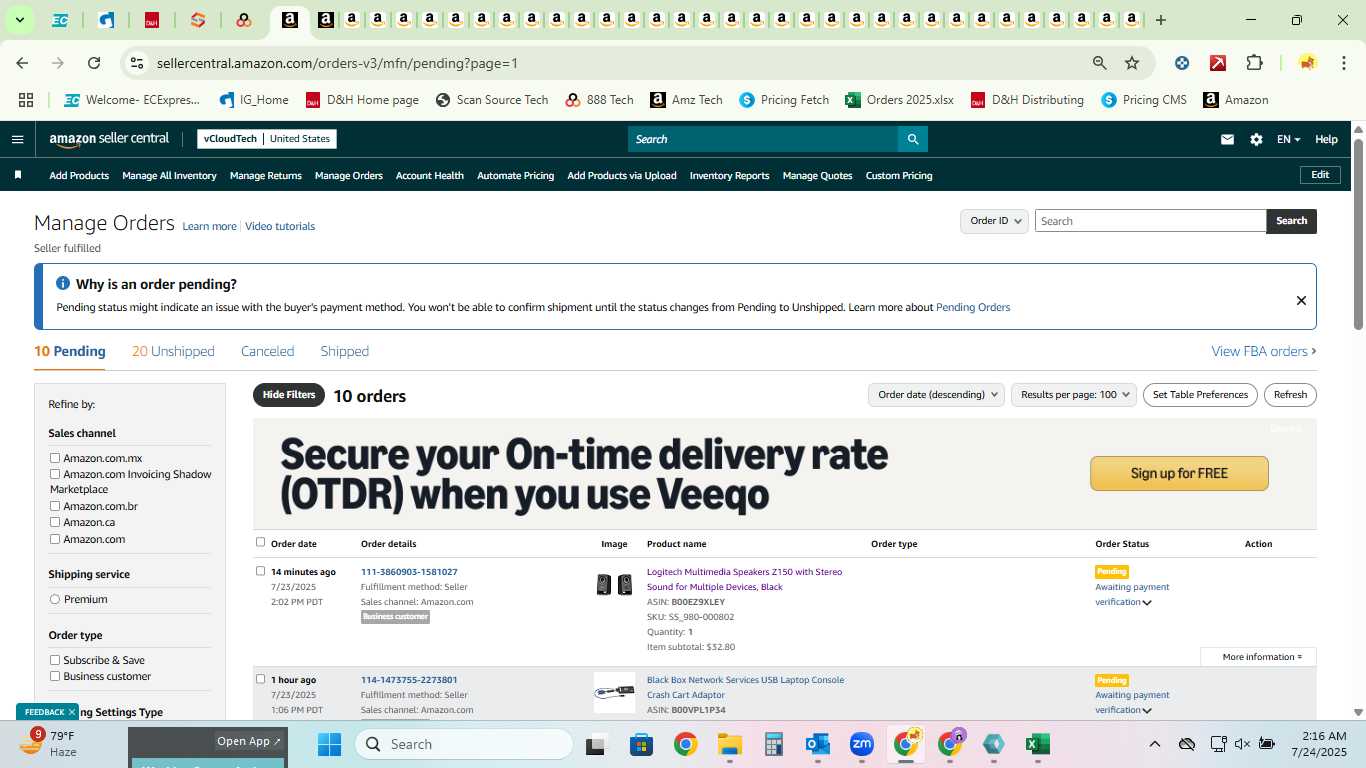Check the Business customer order type
1366x768 pixels.
[x=55, y=676]
